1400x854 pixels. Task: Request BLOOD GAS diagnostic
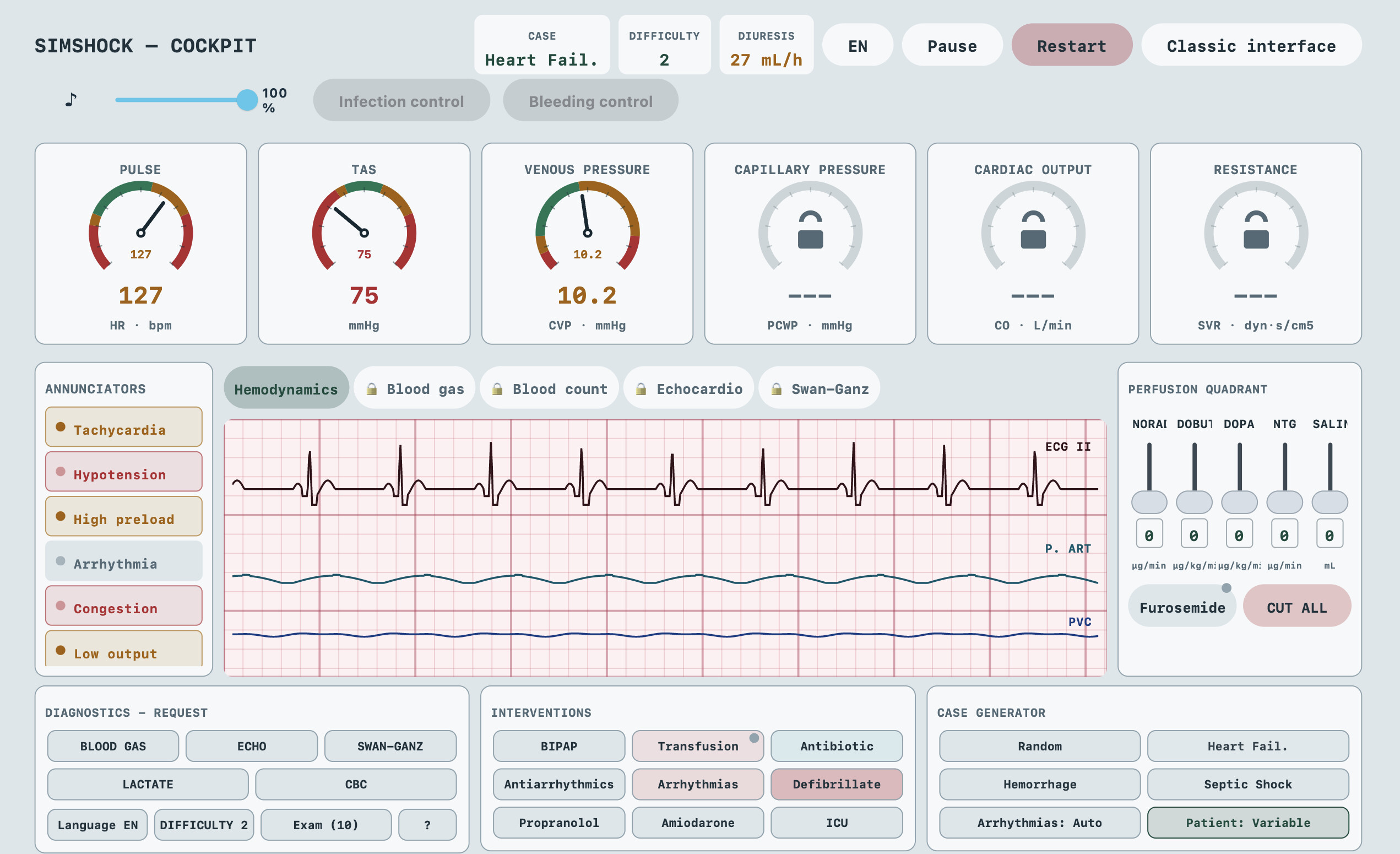(113, 746)
